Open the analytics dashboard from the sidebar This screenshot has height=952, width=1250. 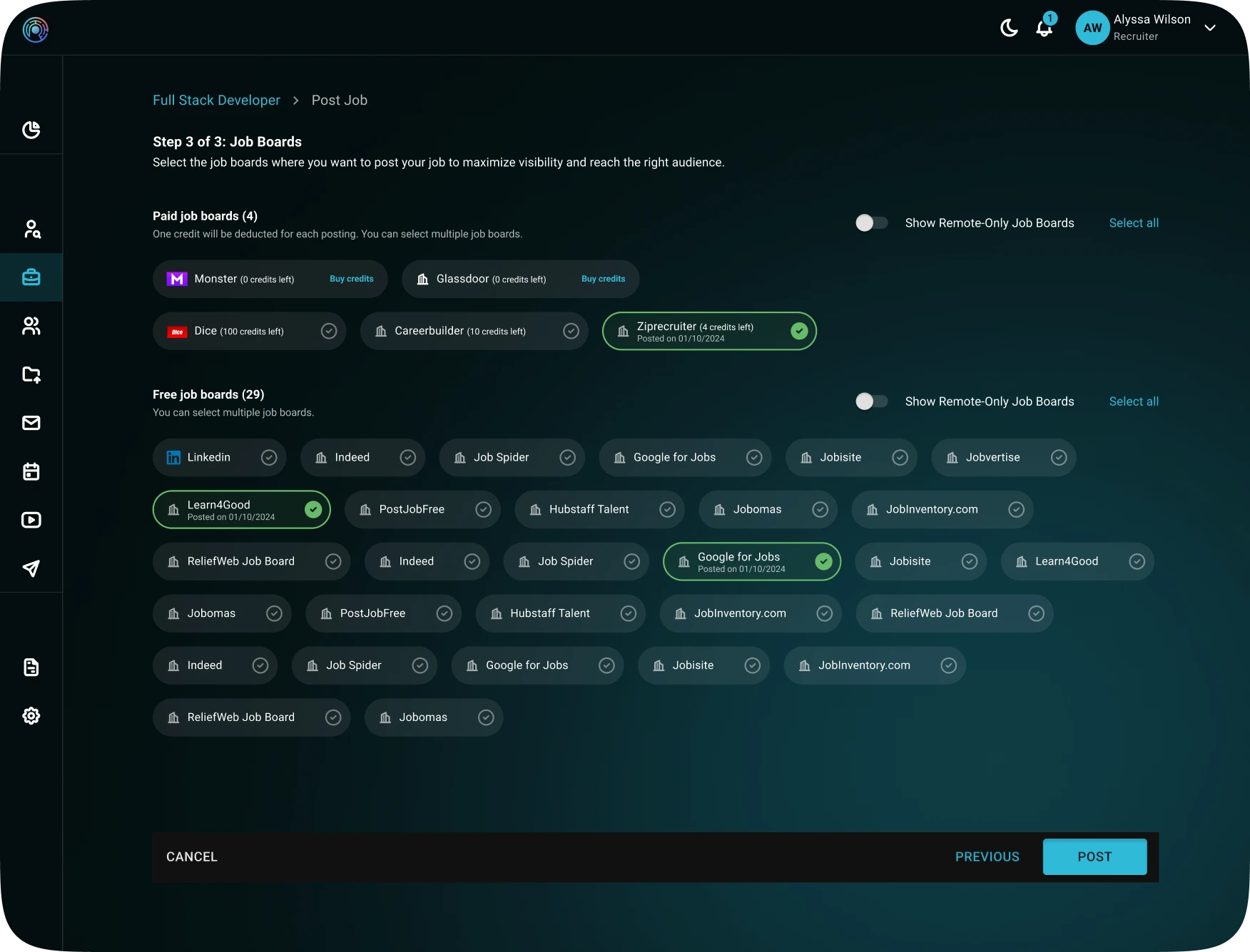pos(31,130)
